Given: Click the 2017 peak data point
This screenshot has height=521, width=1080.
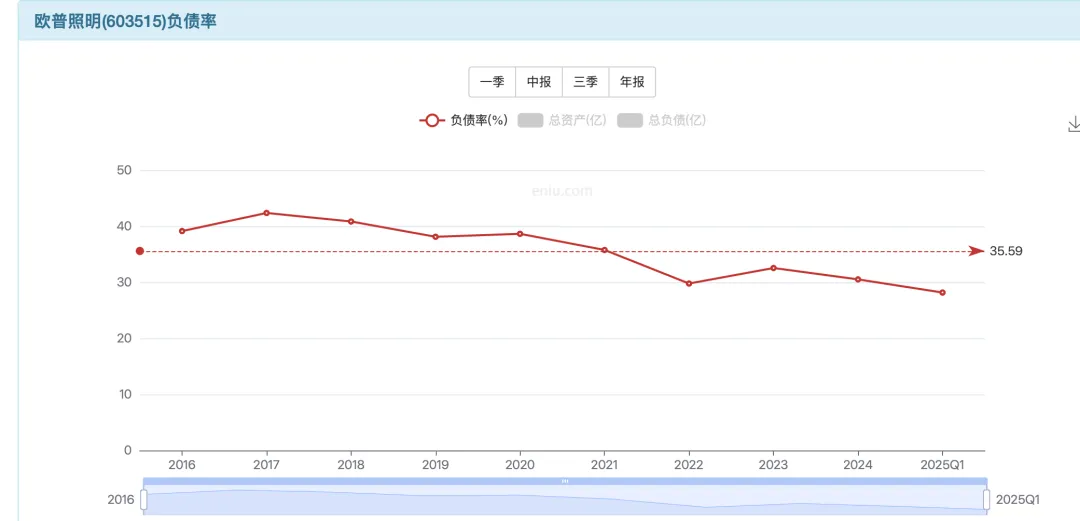Looking at the screenshot, I should (267, 213).
